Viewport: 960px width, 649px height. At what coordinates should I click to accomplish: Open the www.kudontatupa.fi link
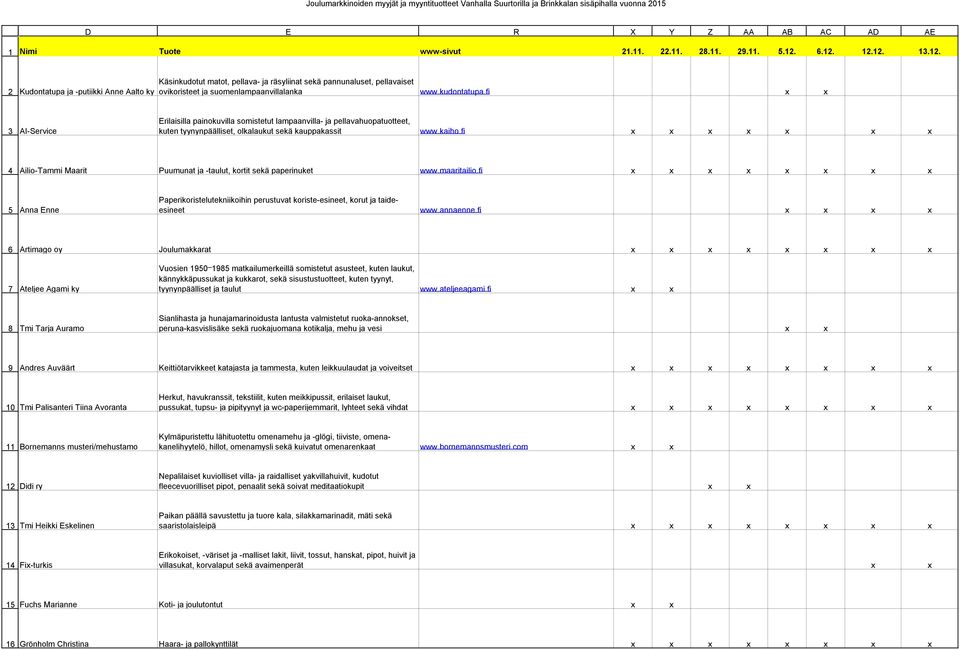[x=454, y=92]
